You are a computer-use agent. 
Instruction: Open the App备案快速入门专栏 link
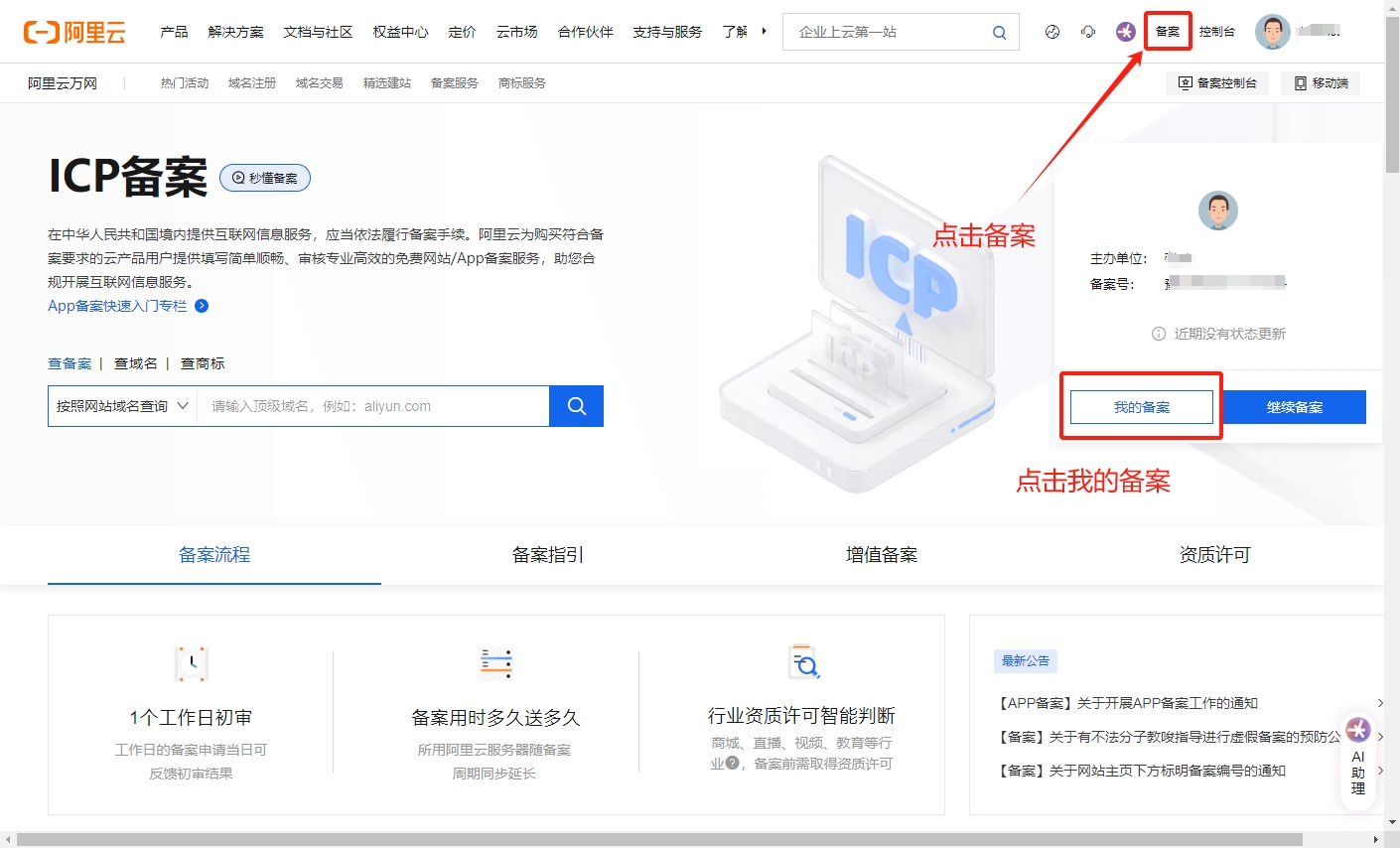point(120,305)
